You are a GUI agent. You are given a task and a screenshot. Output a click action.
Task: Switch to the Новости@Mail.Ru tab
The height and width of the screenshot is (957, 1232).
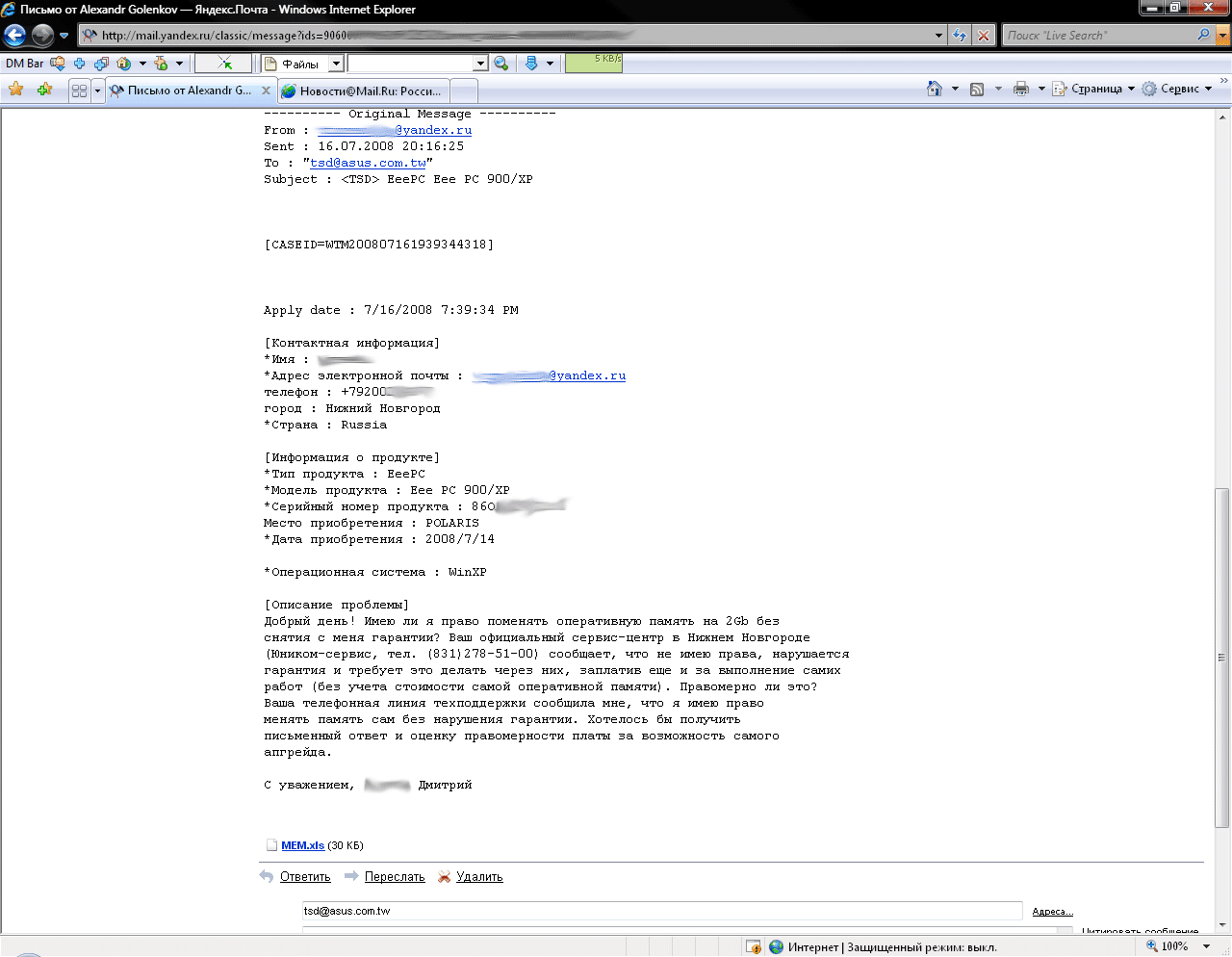click(x=363, y=91)
